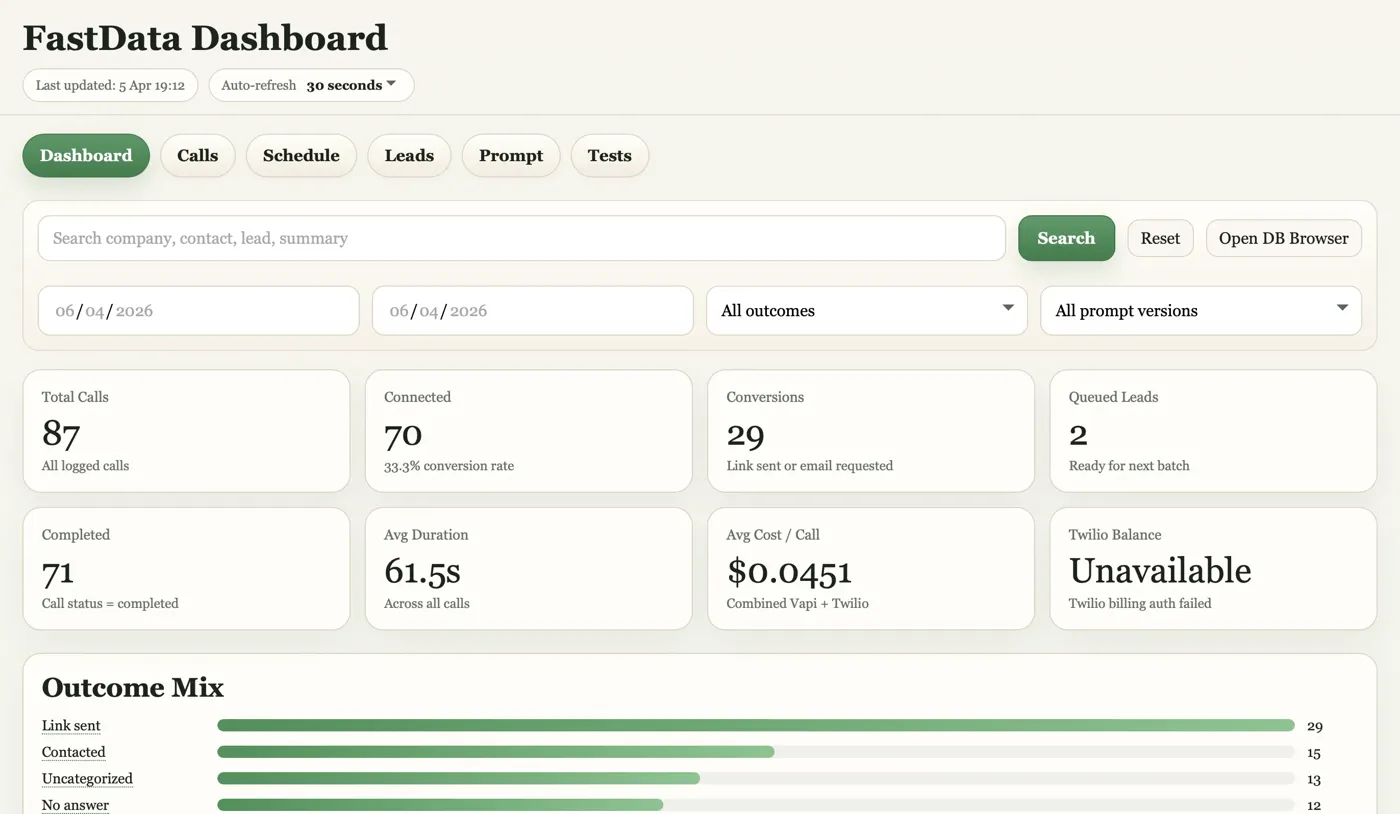Click the Avg Duration card

click(x=528, y=569)
